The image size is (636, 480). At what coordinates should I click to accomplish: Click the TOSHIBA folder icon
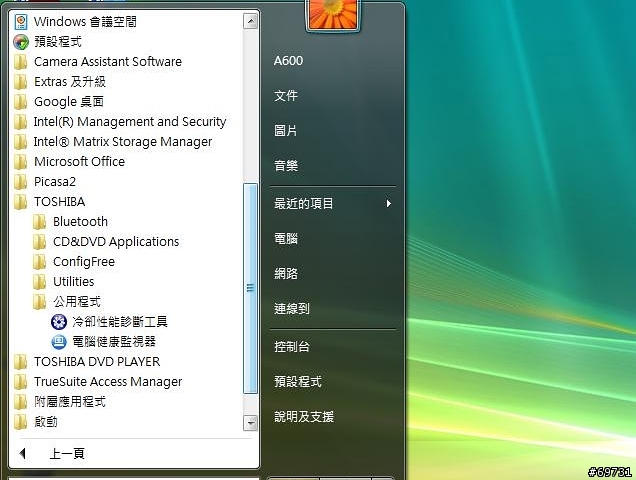point(20,202)
